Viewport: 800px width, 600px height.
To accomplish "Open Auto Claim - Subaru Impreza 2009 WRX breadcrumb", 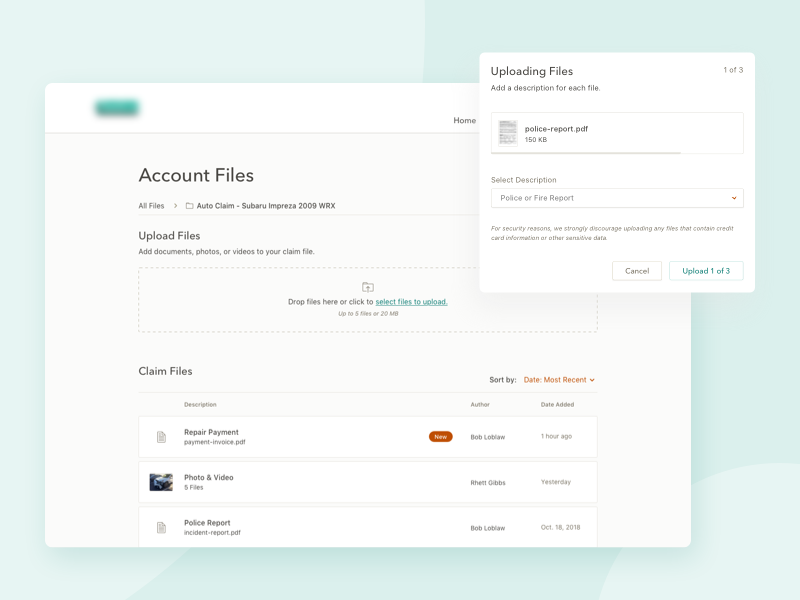I will (266, 206).
